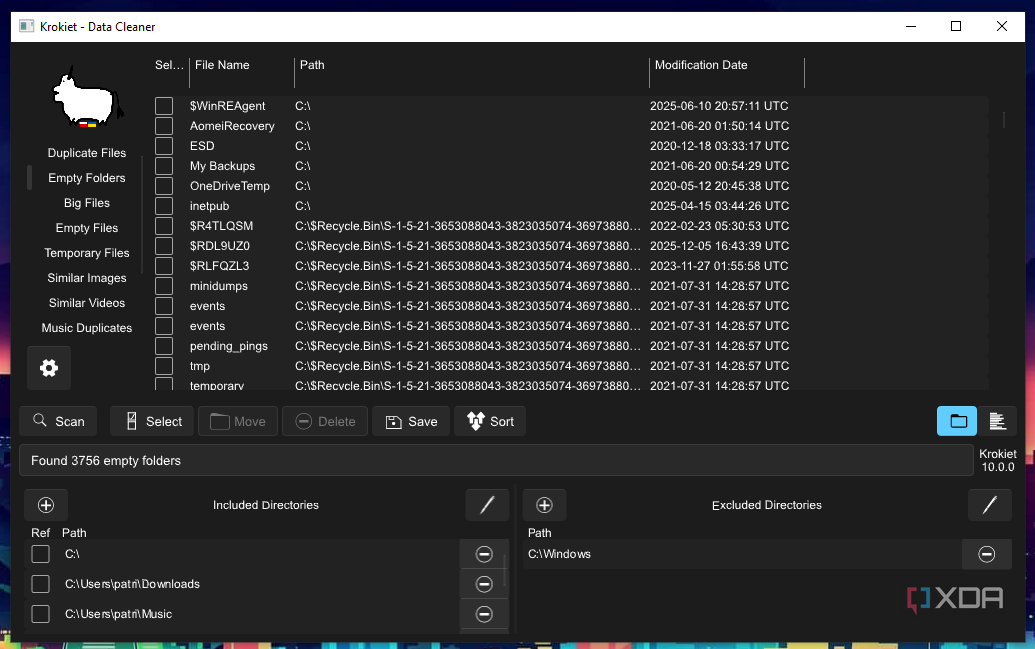Mark the Music path as reference
The width and height of the screenshot is (1035, 649).
tap(40, 614)
